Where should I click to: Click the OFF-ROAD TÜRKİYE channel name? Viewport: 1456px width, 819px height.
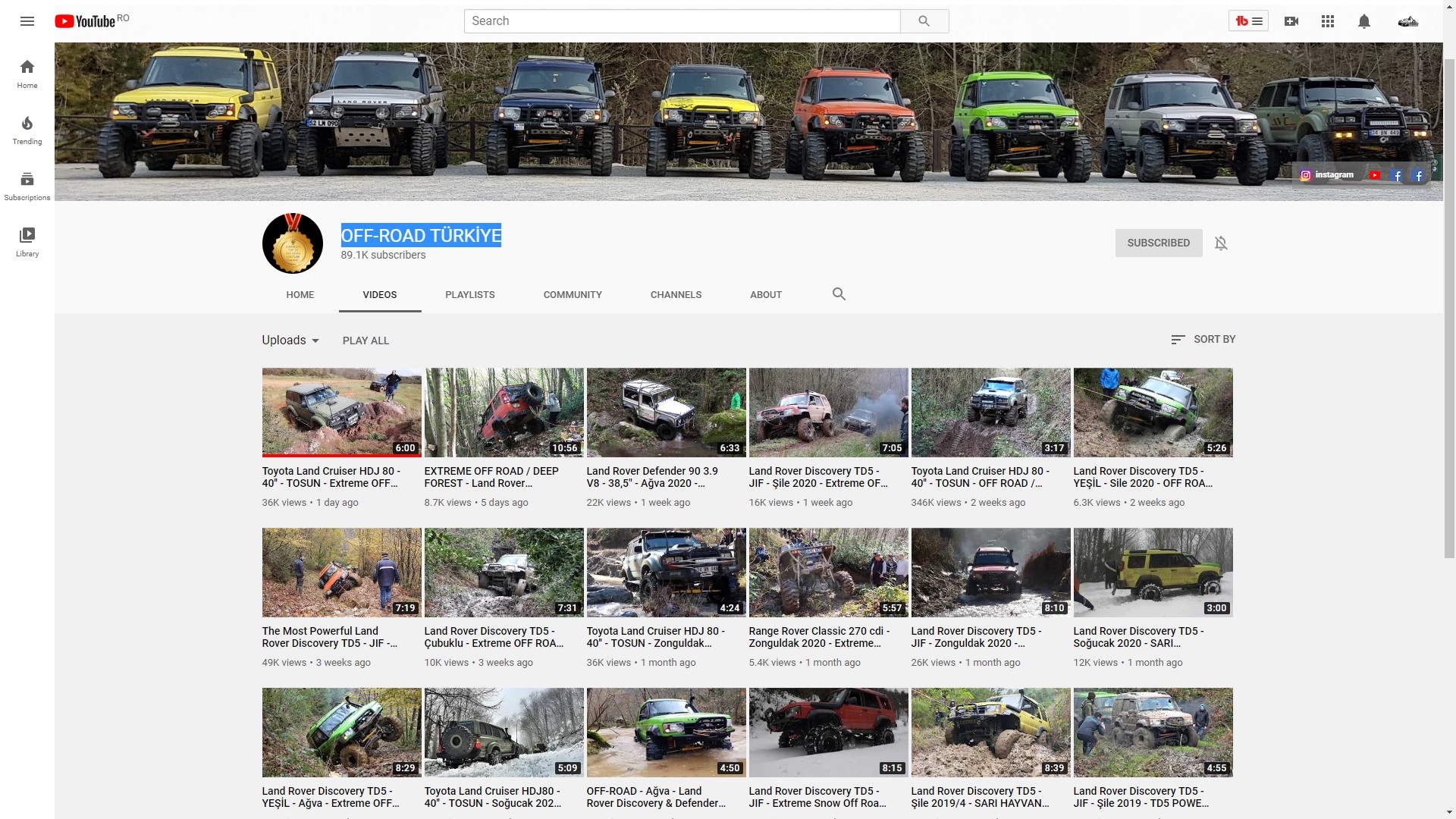pos(421,236)
